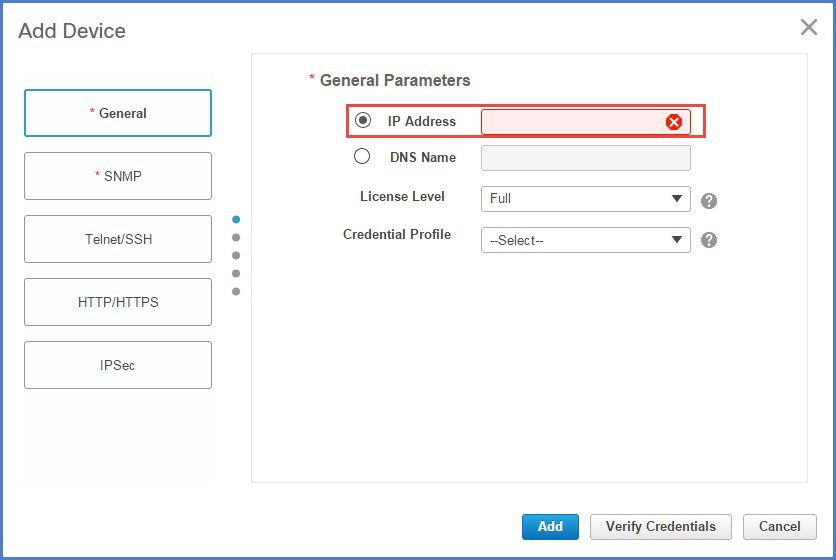Close the Add Device dialog
The image size is (836, 560).
(x=808, y=28)
